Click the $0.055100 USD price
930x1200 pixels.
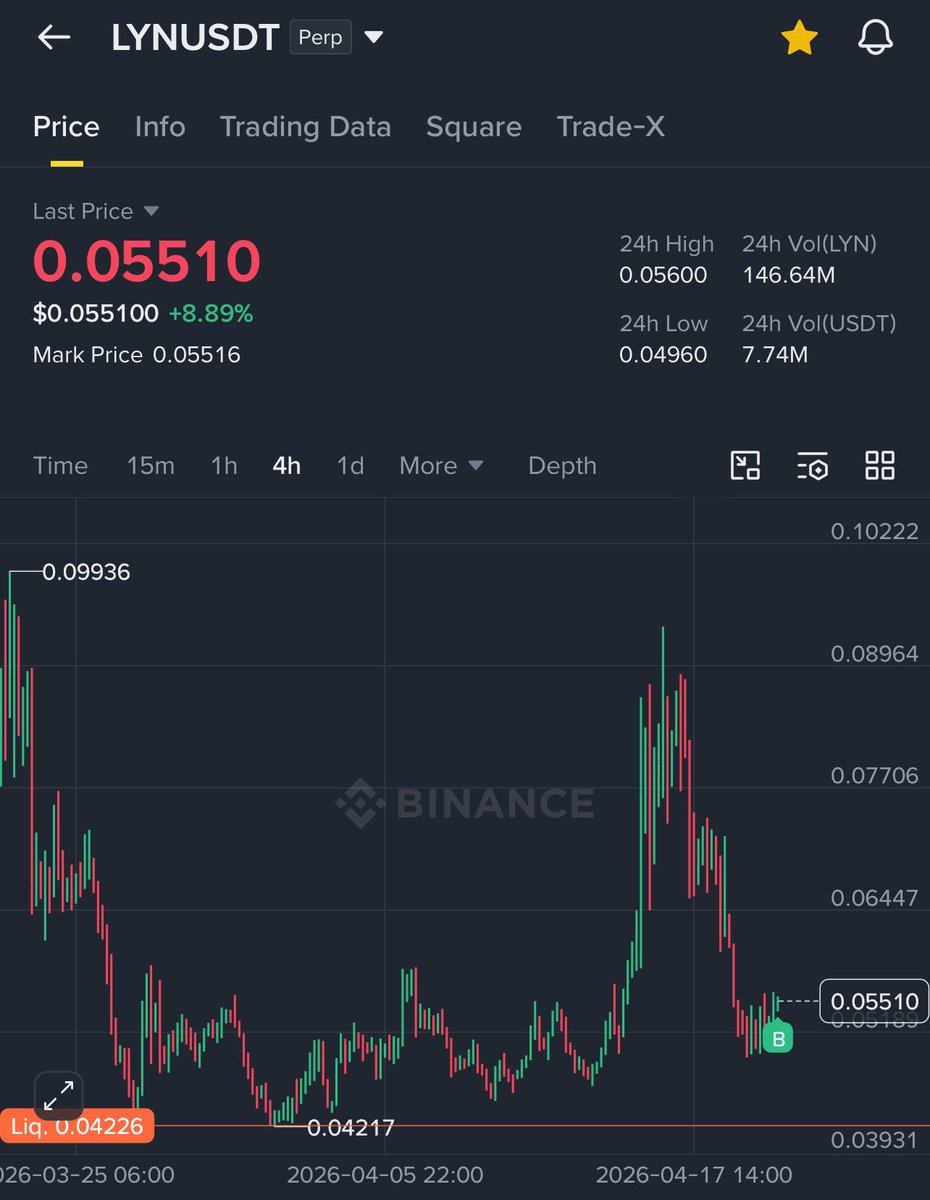(x=95, y=314)
